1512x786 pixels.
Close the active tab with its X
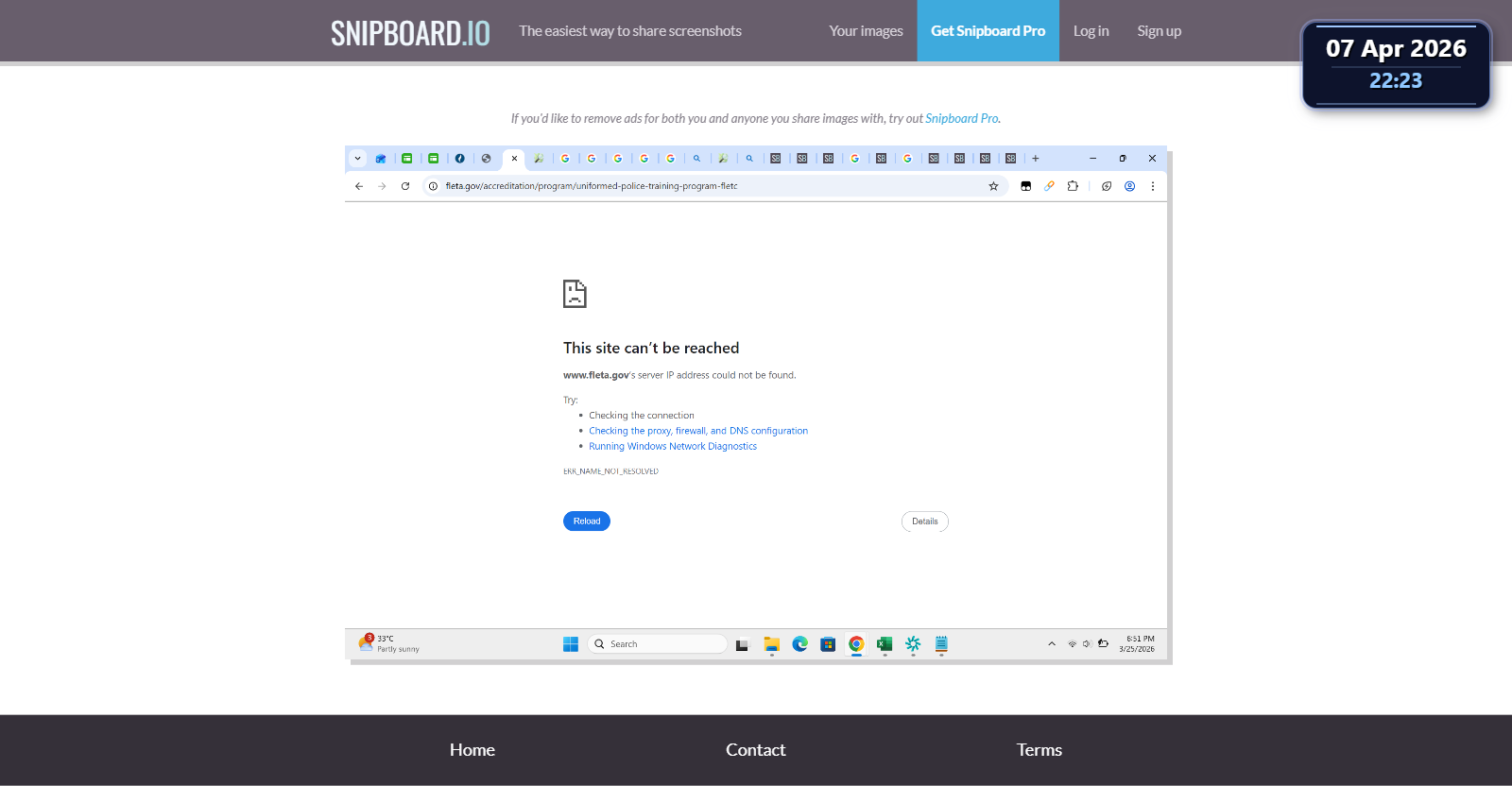(514, 159)
